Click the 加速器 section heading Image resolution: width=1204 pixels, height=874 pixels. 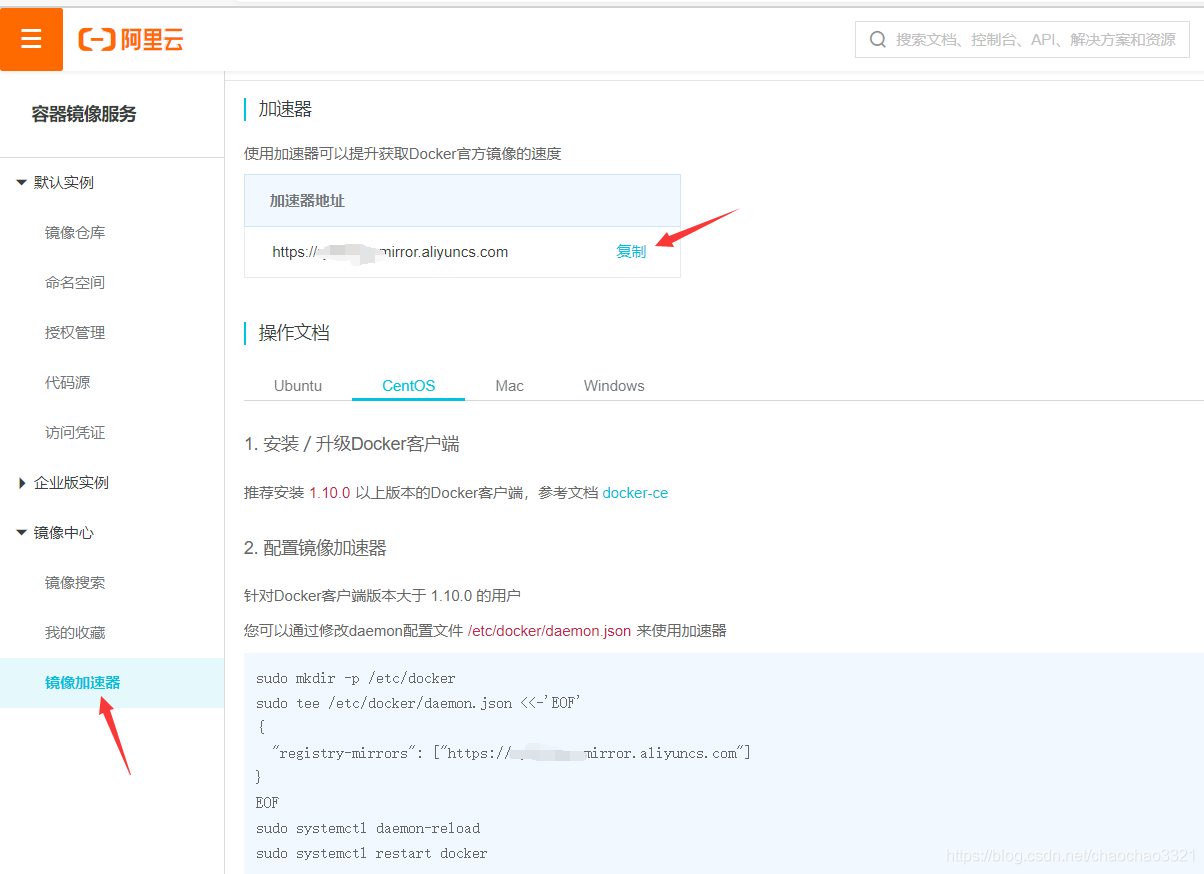[x=285, y=110]
